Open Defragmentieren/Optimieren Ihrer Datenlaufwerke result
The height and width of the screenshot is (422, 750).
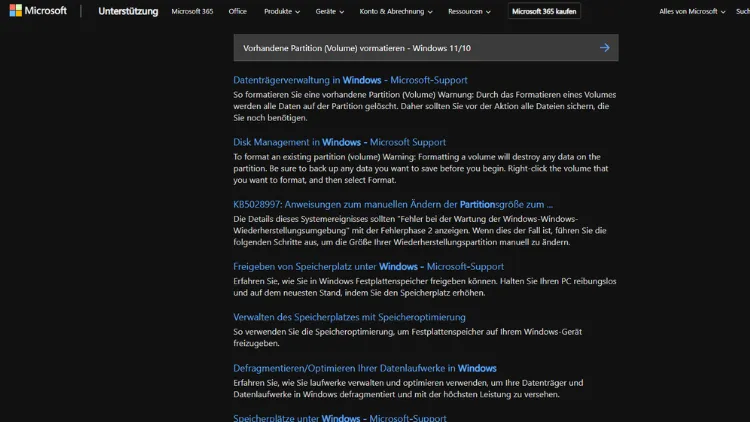point(365,368)
